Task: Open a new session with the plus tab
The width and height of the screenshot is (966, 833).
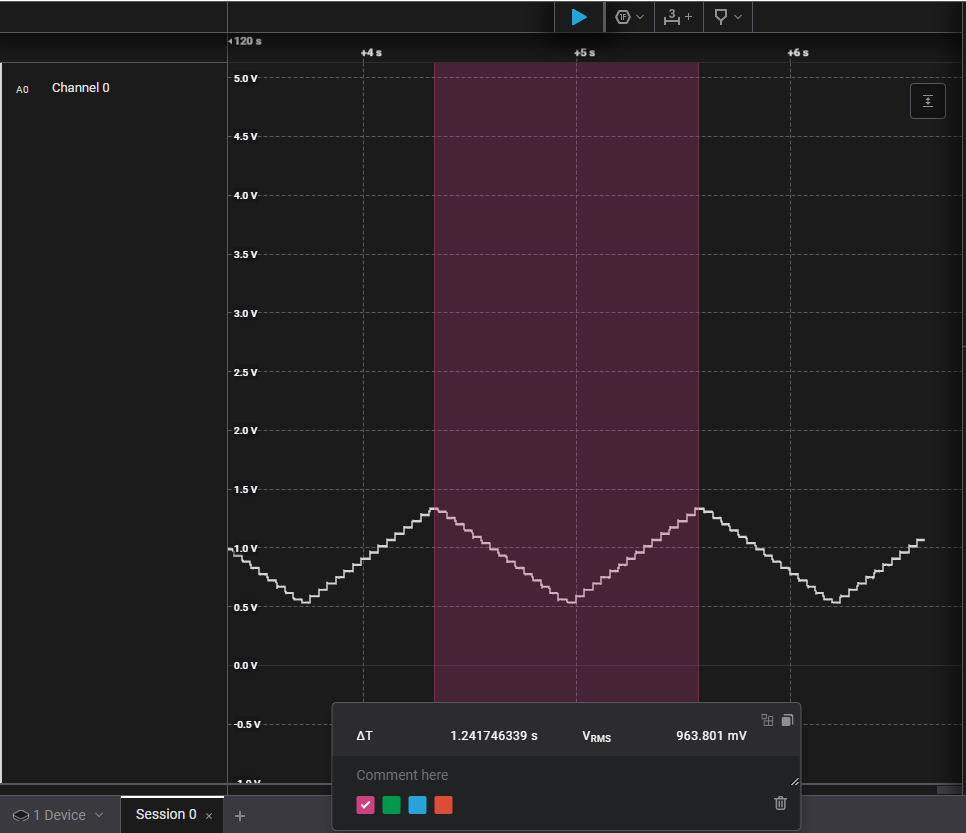Action: point(240,816)
